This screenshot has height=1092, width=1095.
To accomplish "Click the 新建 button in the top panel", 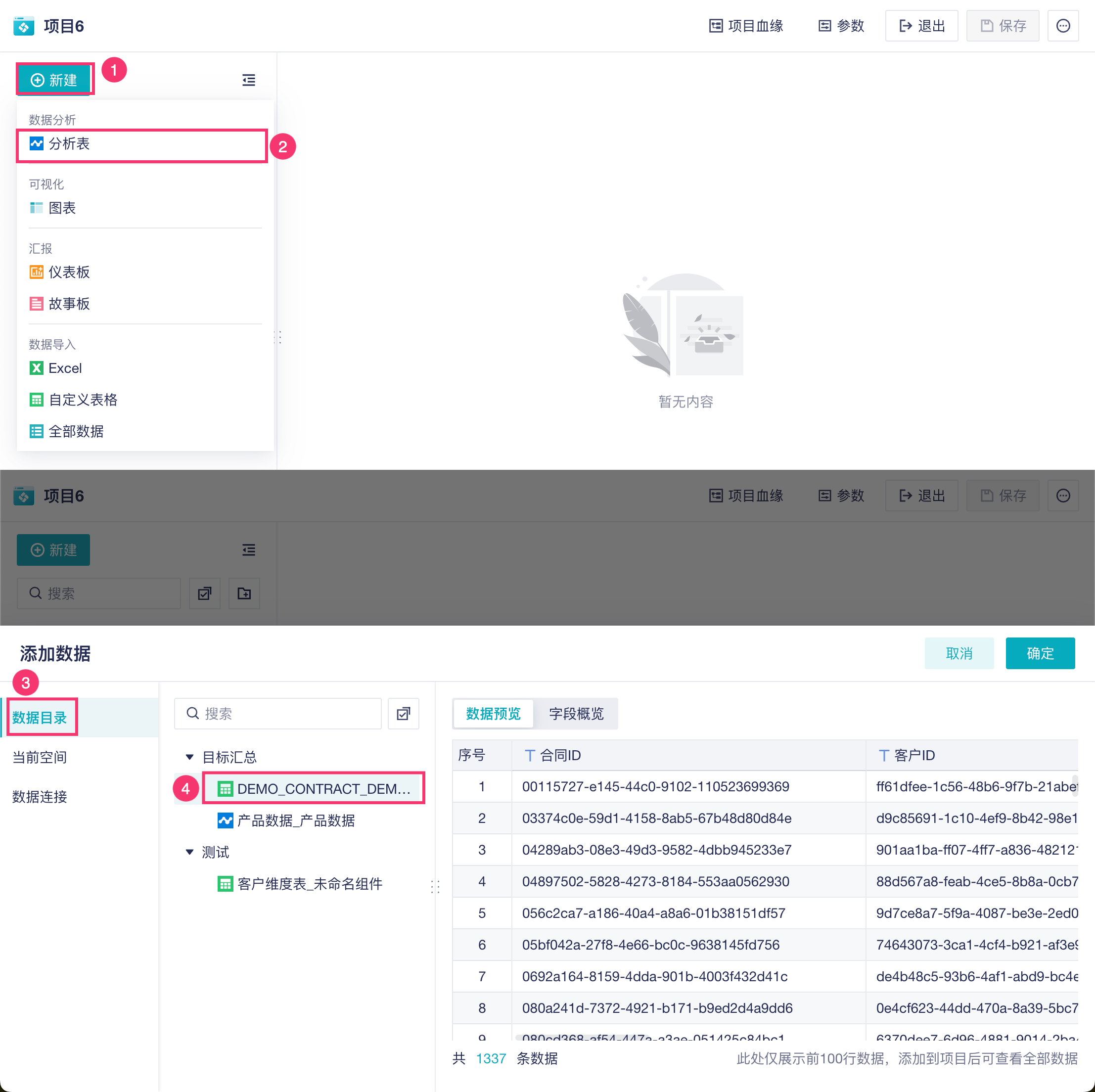I will coord(54,80).
